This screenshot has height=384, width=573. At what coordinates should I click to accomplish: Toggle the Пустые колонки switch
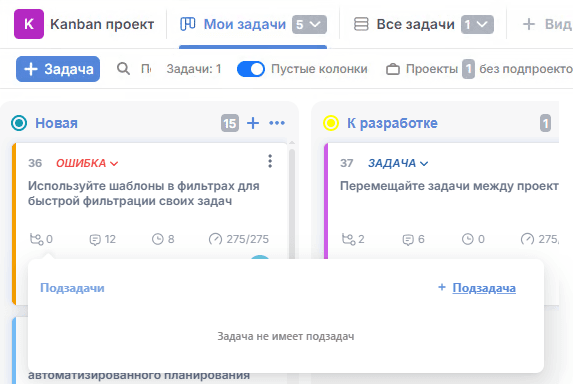[251, 69]
